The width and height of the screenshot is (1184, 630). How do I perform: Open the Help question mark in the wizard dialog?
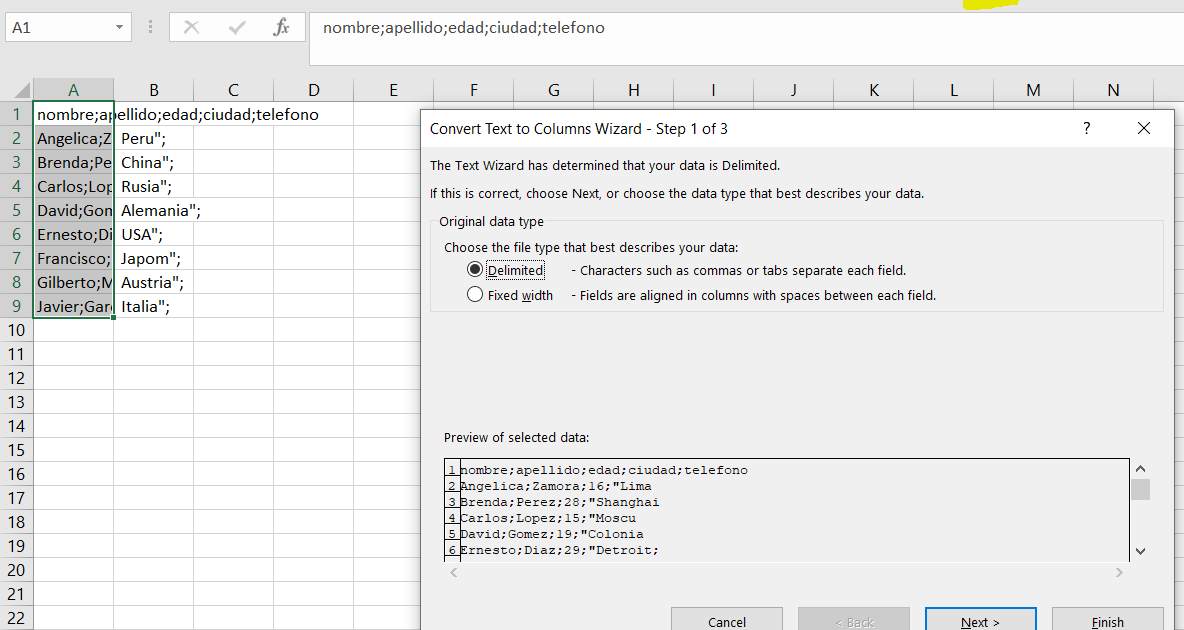point(1086,128)
